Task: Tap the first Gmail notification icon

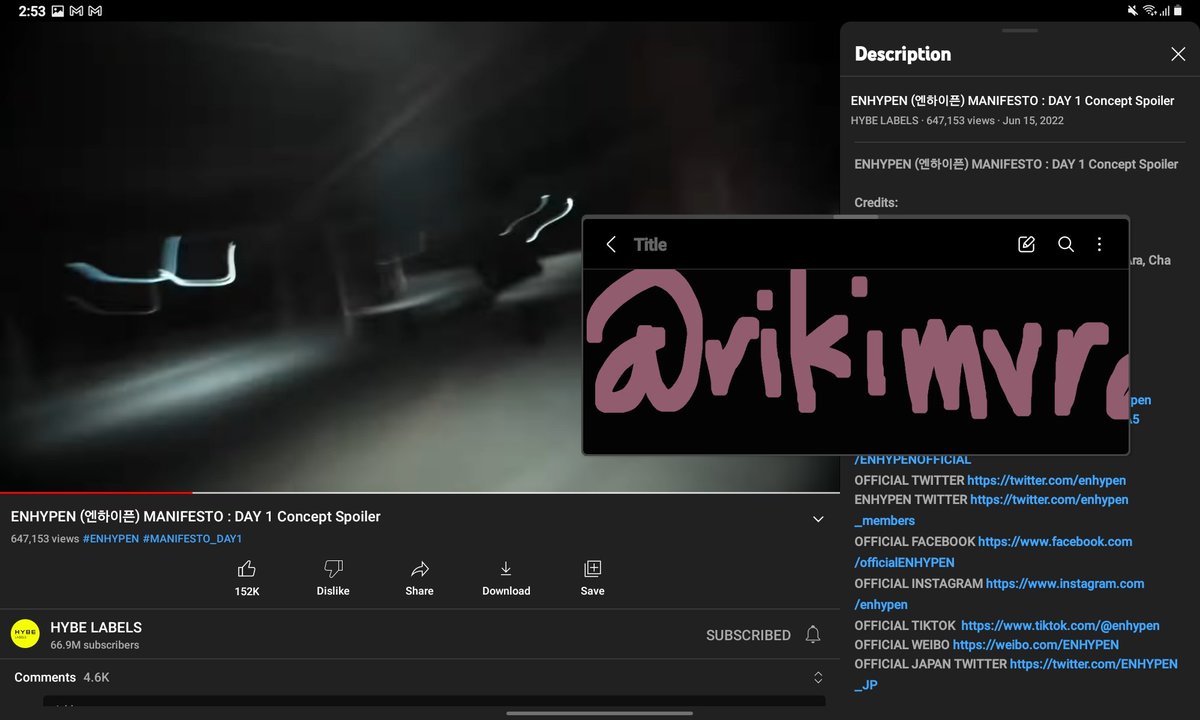Action: click(75, 10)
